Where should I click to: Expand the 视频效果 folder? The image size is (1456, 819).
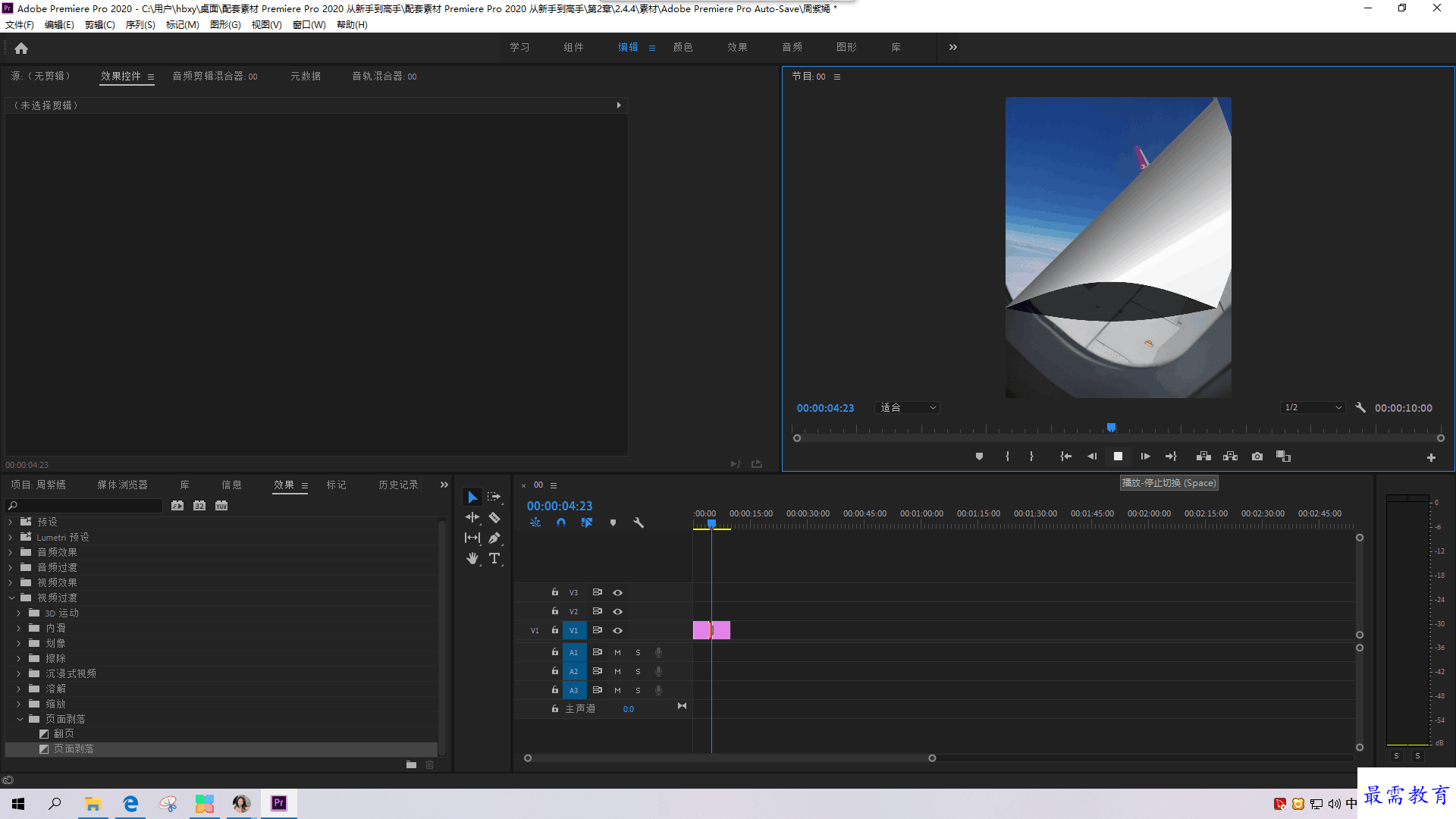[x=11, y=582]
